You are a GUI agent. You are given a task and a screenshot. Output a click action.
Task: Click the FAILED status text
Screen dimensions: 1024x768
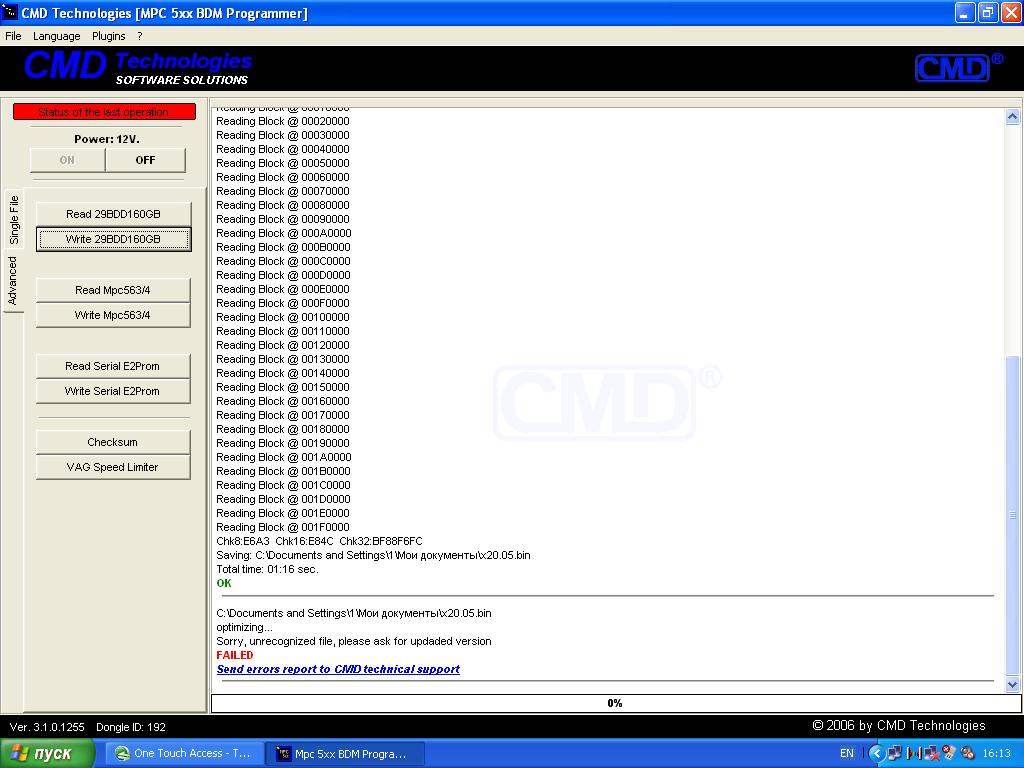[x=234, y=655]
